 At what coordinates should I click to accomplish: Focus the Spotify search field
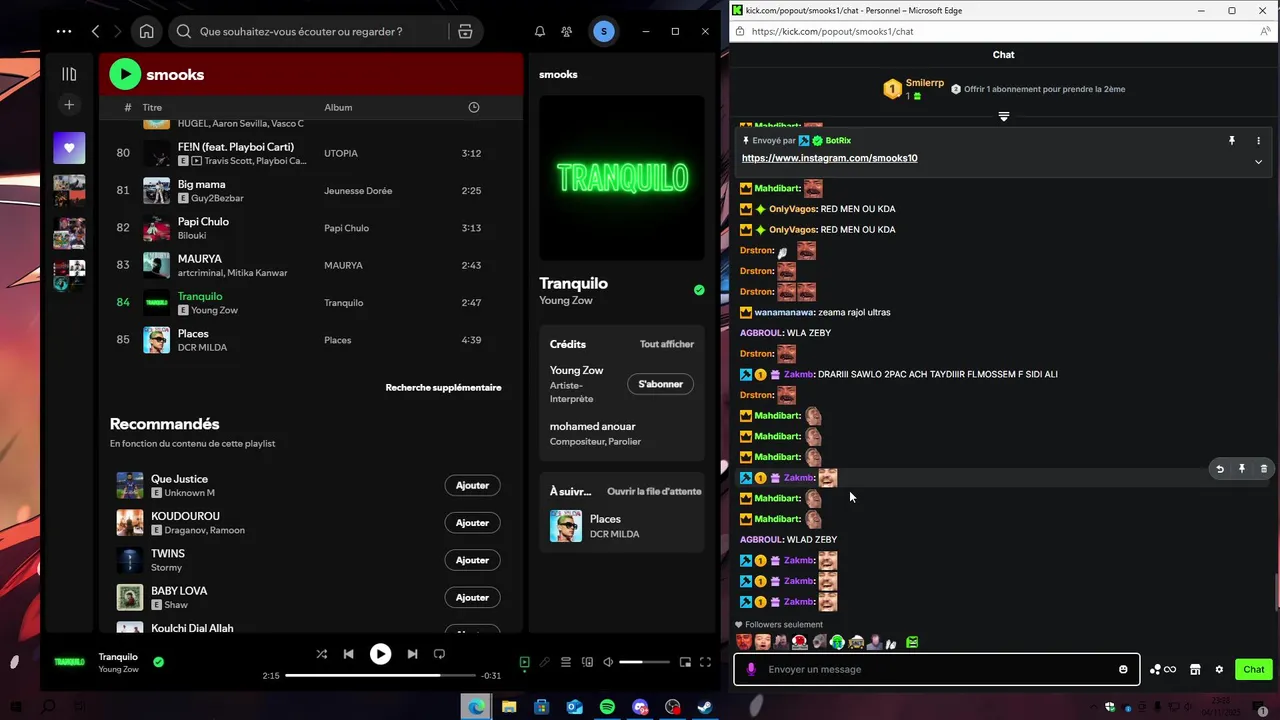(308, 31)
